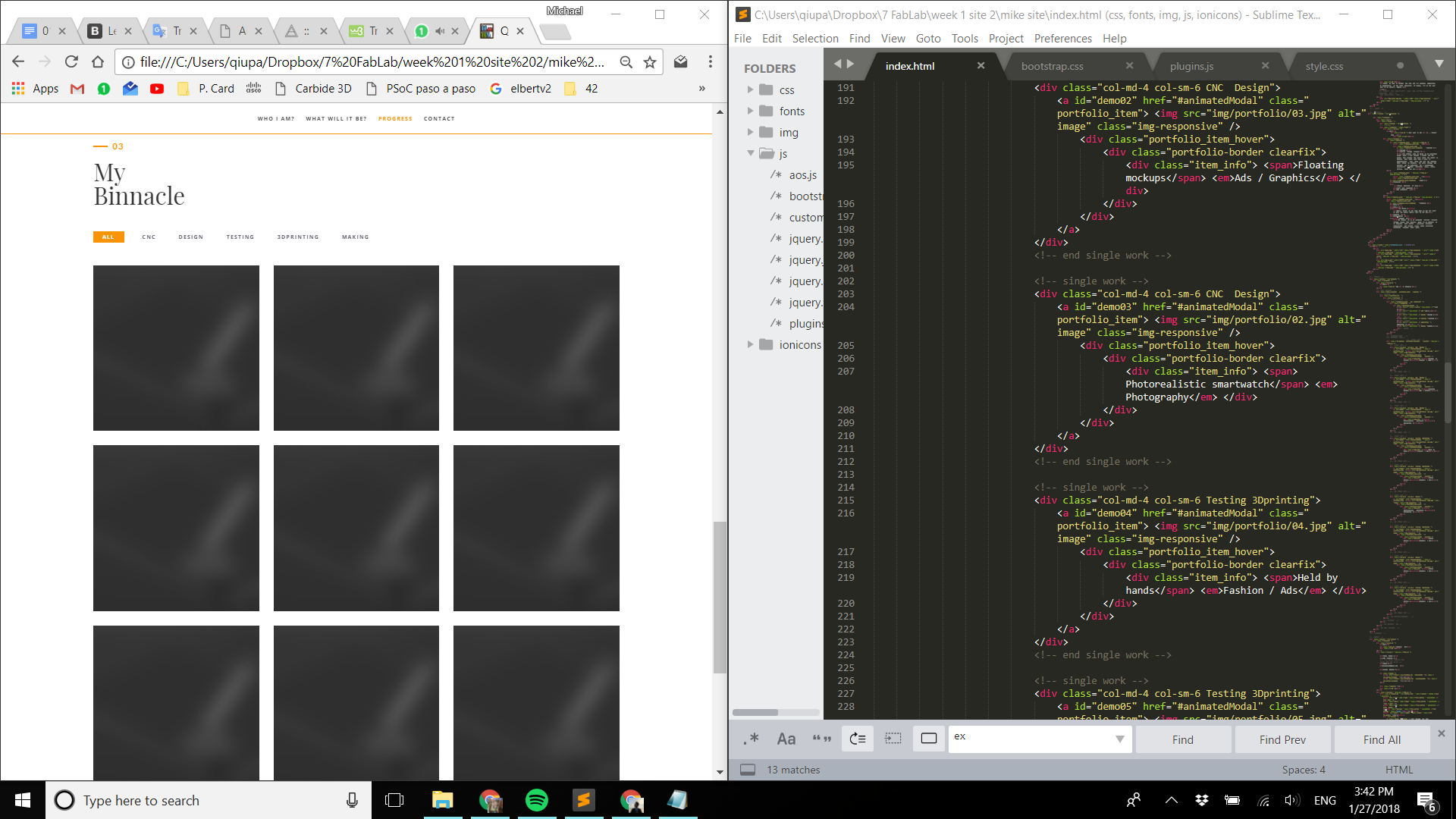Open the Preferences menu

[x=1062, y=39]
